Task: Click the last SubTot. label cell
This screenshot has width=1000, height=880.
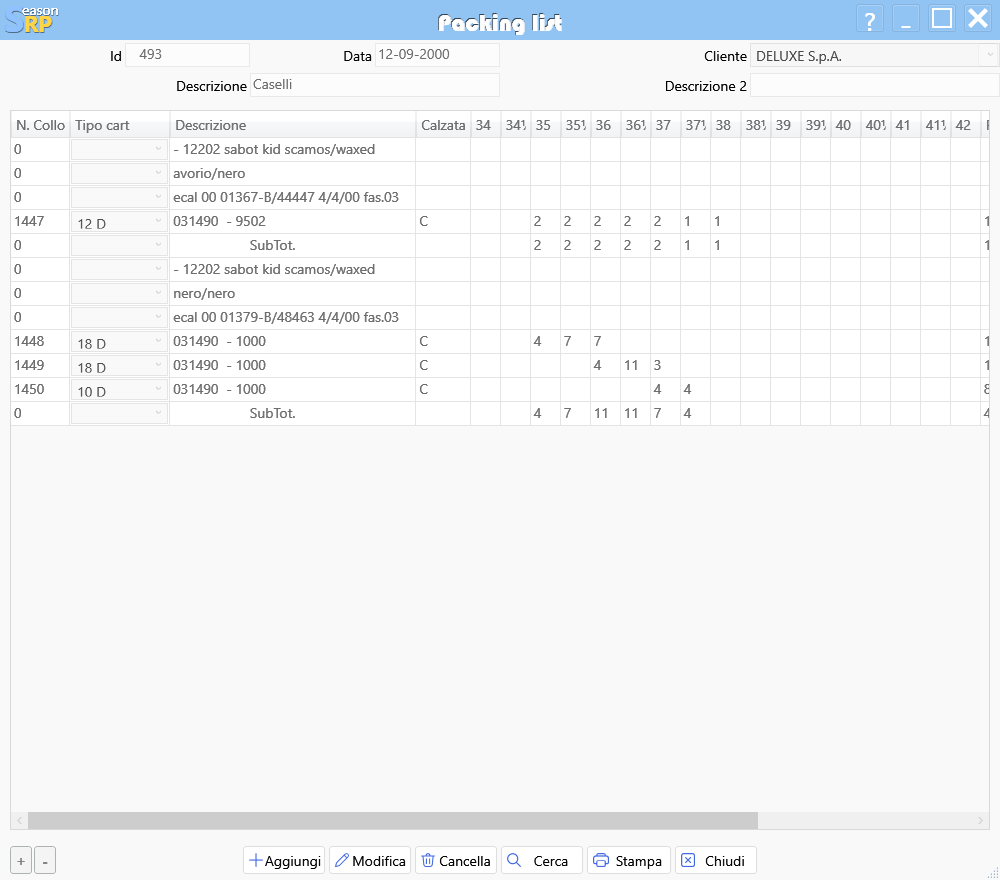Action: [293, 413]
